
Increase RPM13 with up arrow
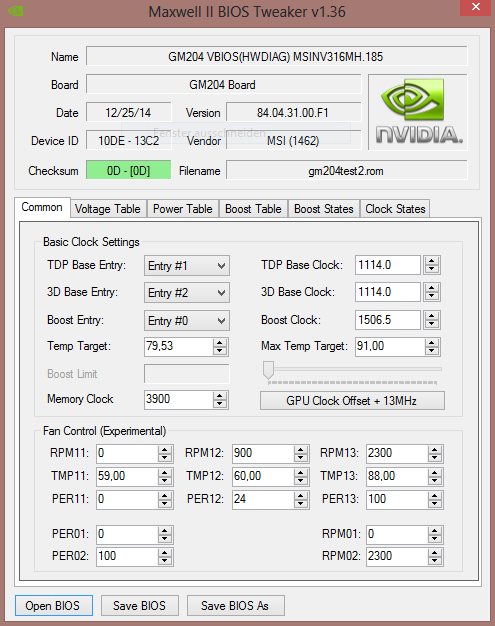click(434, 450)
